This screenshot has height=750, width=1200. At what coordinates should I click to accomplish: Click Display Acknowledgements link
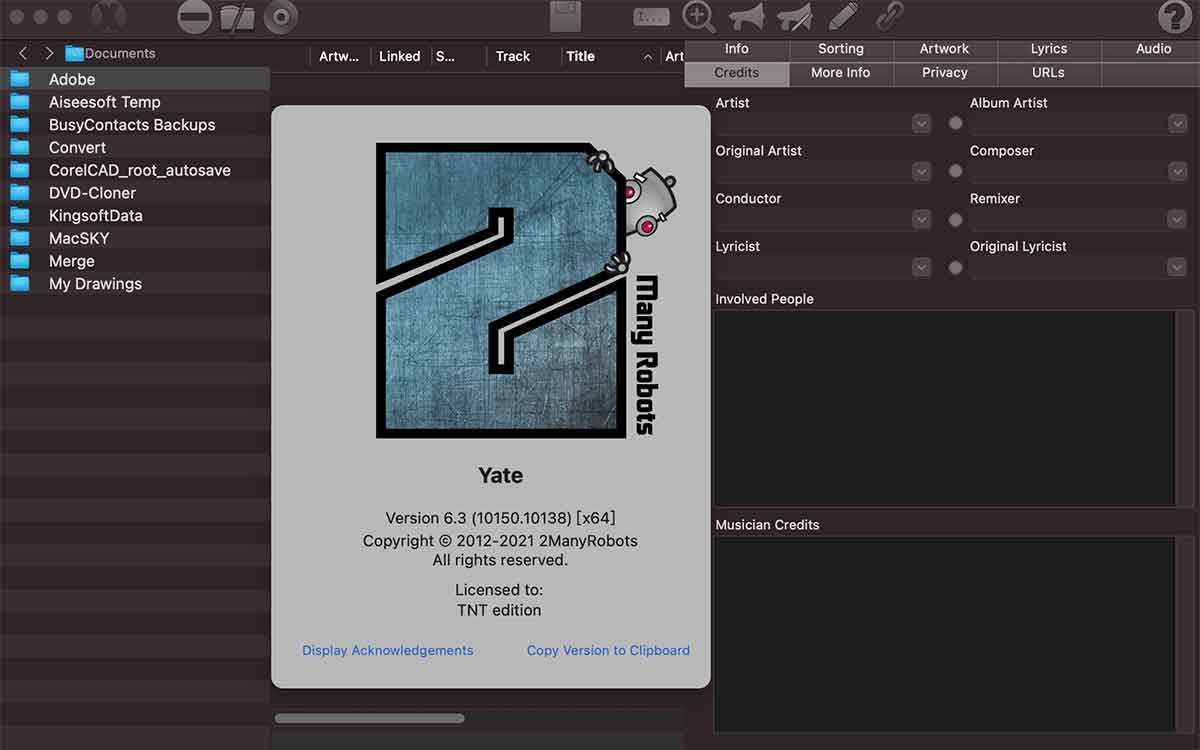click(x=388, y=650)
